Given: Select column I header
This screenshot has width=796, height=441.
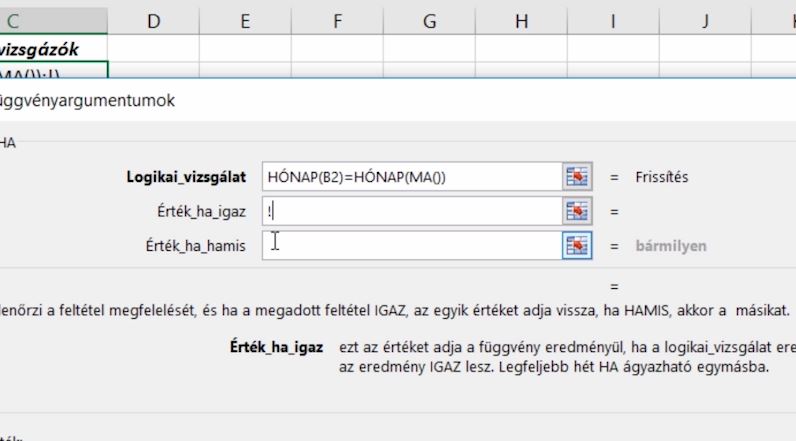Looking at the screenshot, I should (x=613, y=21).
